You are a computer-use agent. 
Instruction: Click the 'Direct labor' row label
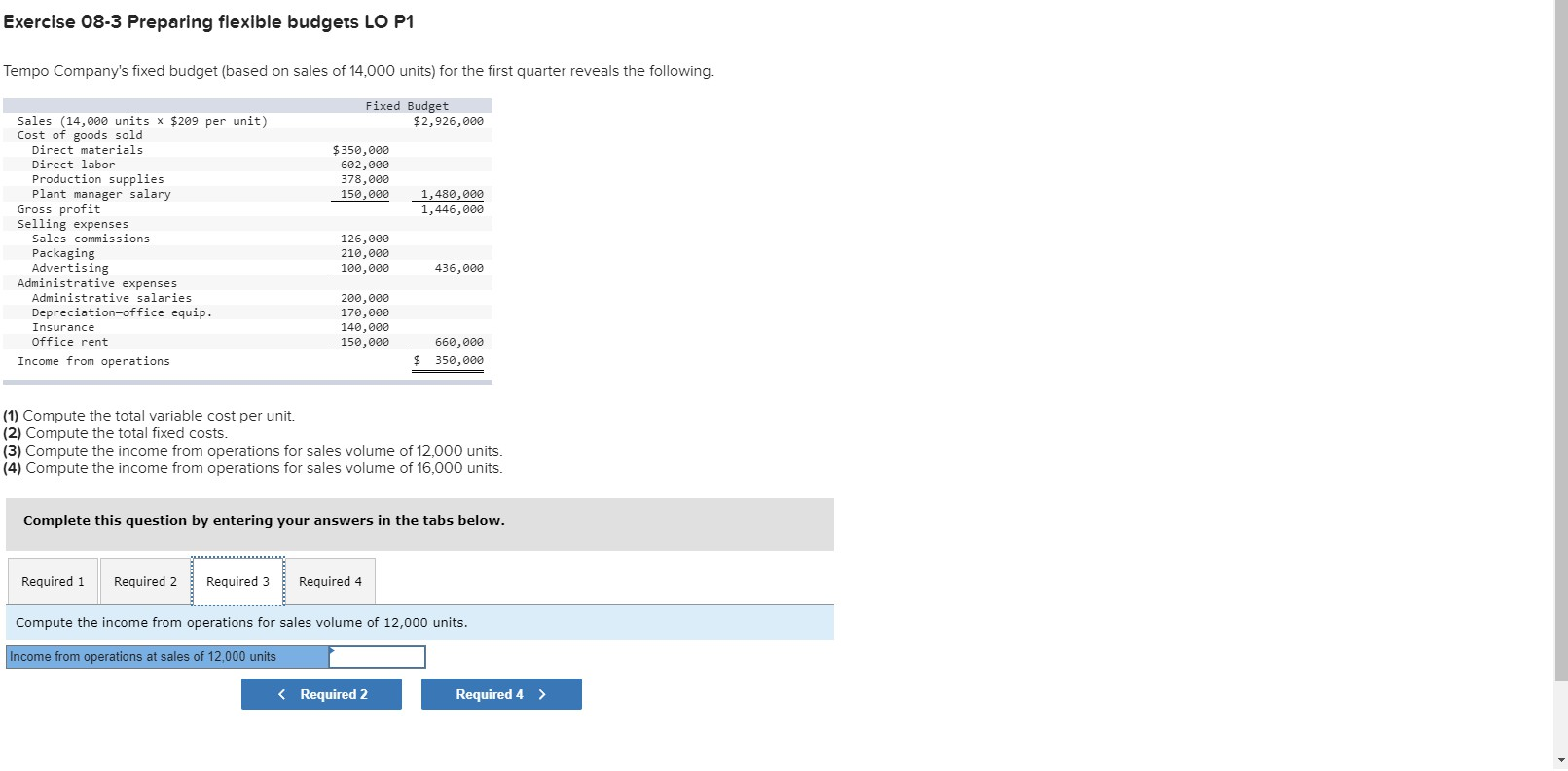[x=73, y=165]
